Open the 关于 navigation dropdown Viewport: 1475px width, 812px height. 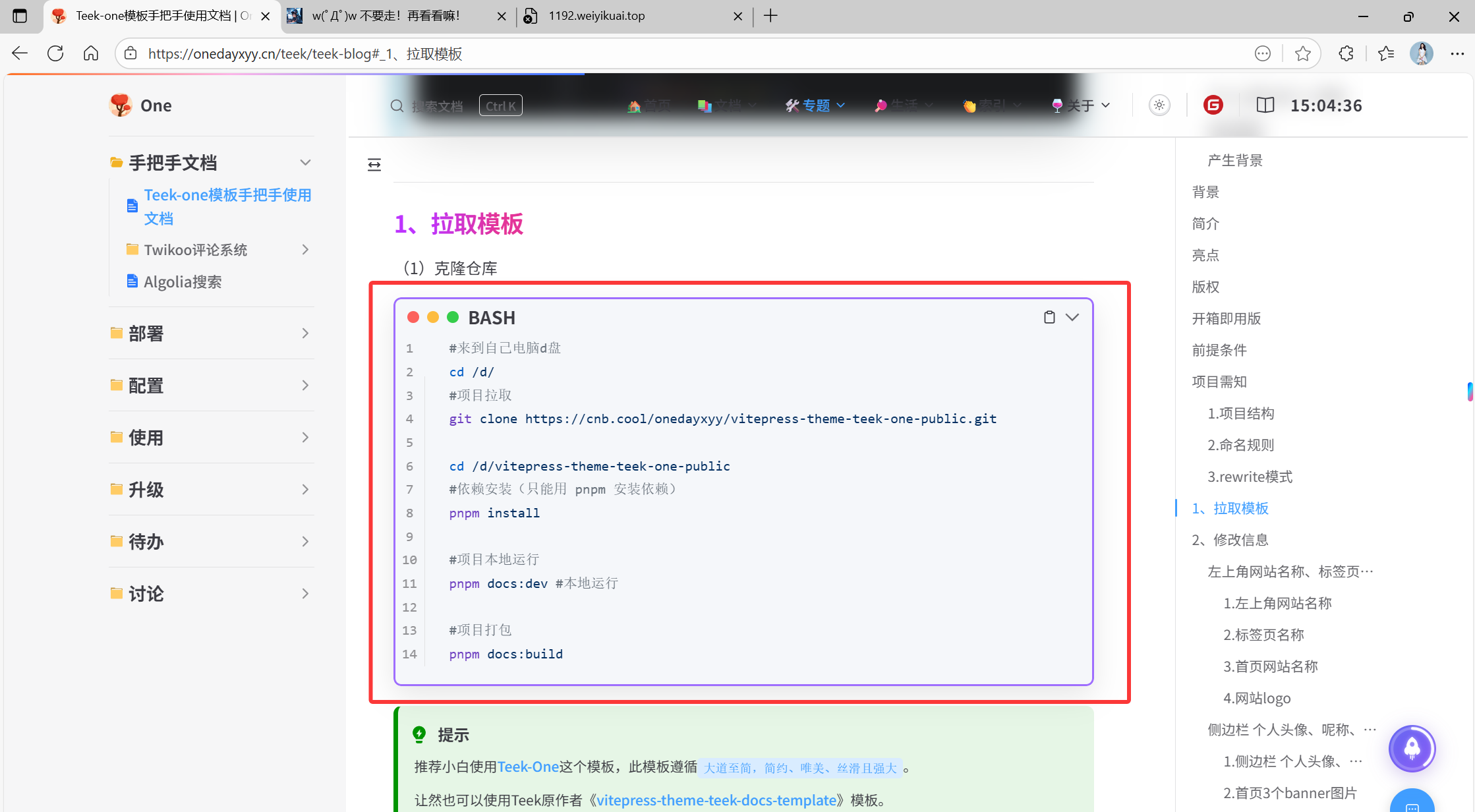[1082, 105]
